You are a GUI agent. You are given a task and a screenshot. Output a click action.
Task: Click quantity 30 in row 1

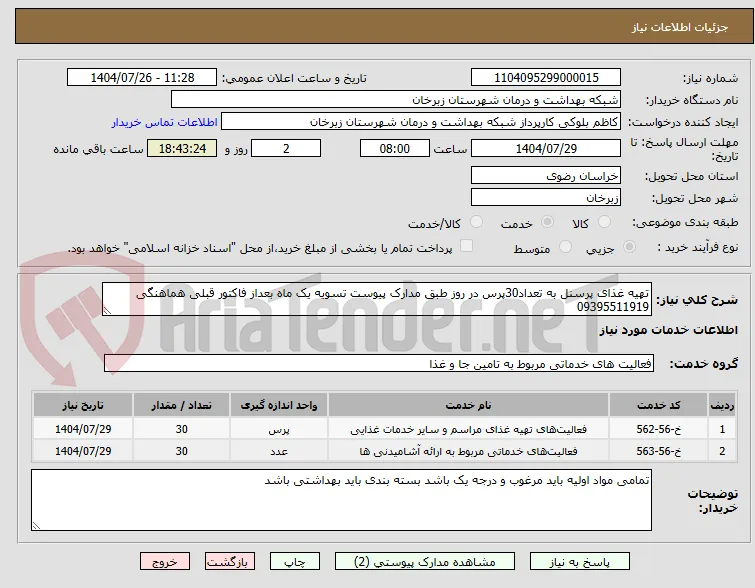pyautogui.click(x=182, y=429)
